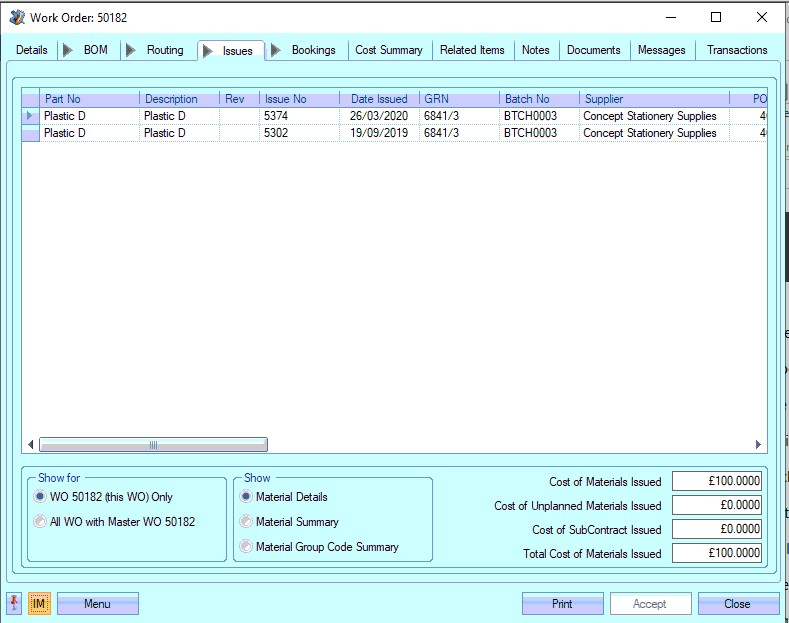The width and height of the screenshot is (789, 623).
Task: Open the Cost Summary tab
Action: (389, 50)
